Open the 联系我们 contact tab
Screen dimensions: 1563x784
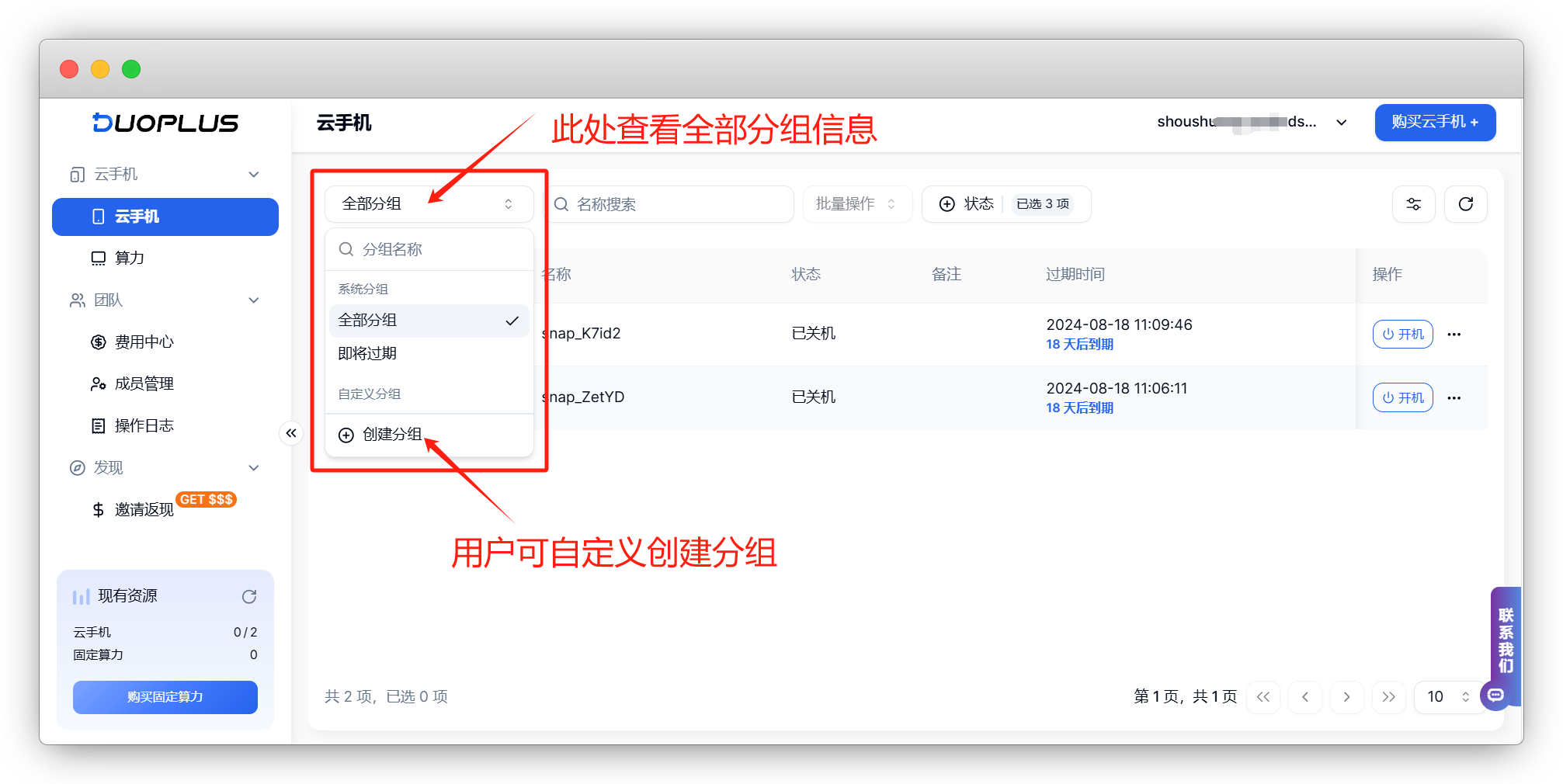1506,640
